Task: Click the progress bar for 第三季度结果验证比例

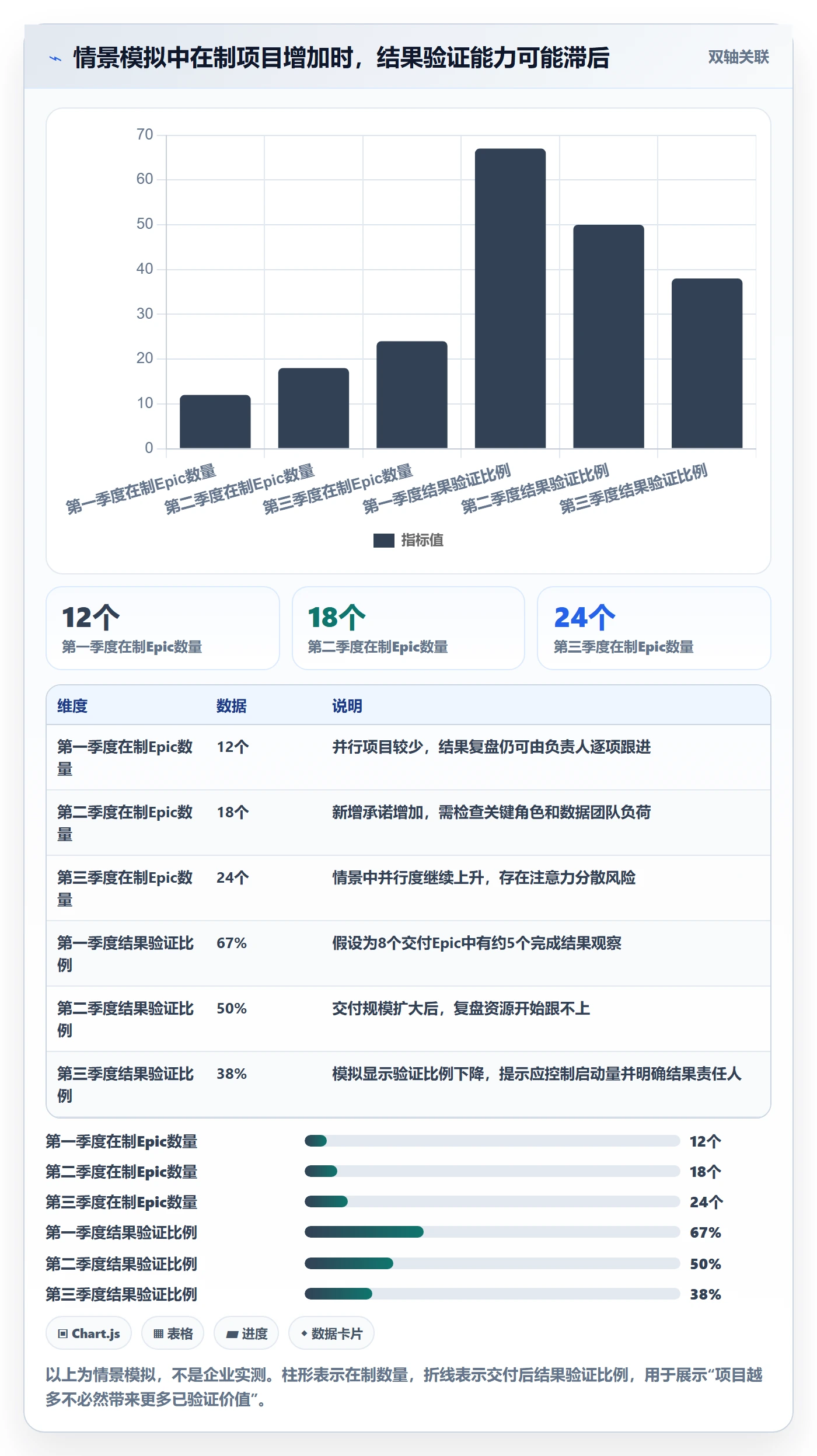Action: click(x=492, y=1294)
